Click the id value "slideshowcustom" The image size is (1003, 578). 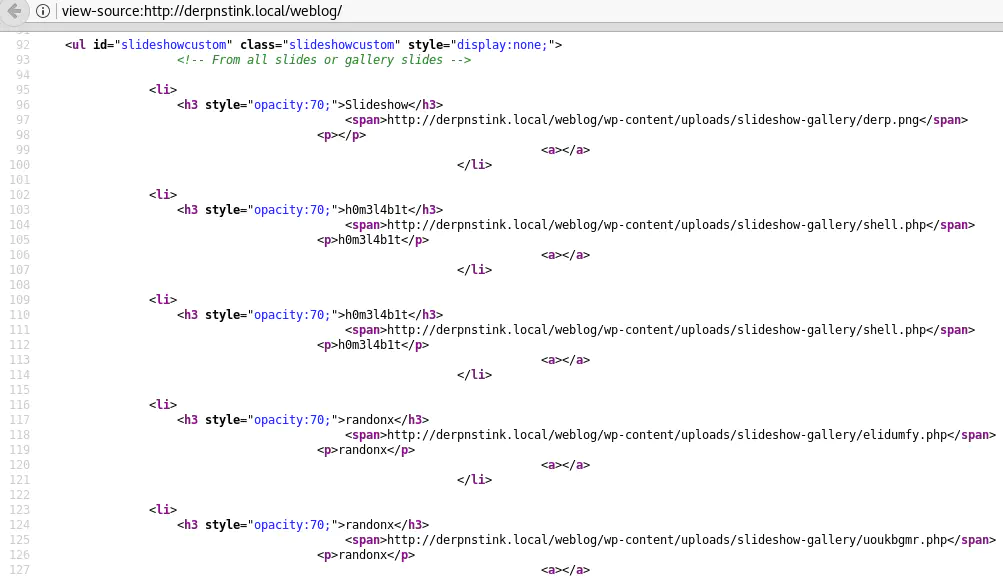(173, 45)
